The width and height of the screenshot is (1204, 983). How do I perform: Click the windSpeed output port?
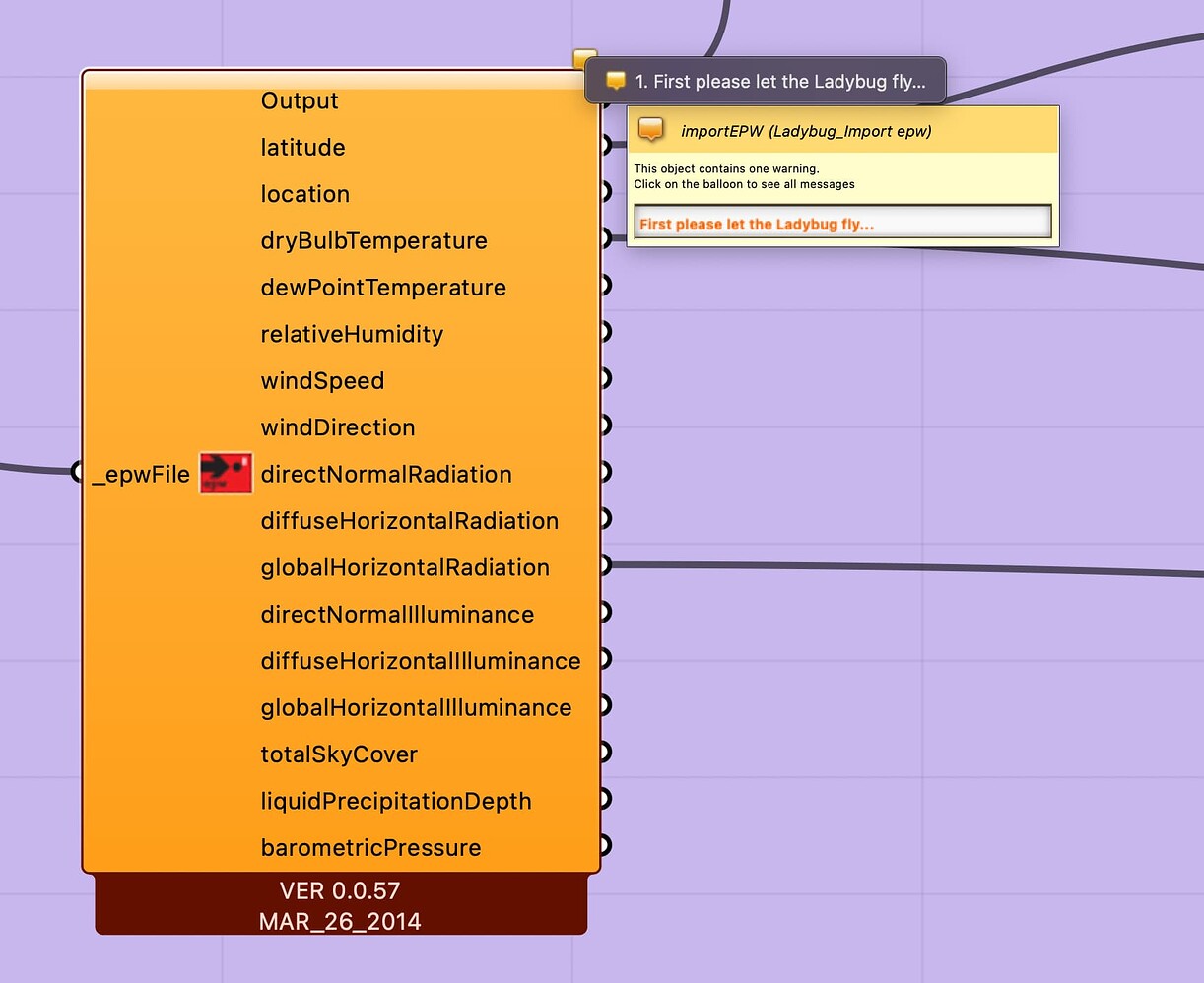click(604, 377)
